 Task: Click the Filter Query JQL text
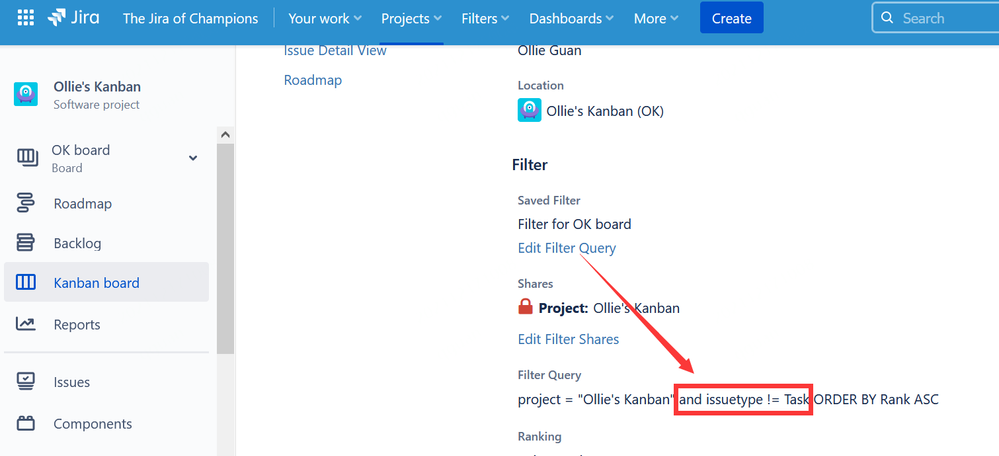728,400
